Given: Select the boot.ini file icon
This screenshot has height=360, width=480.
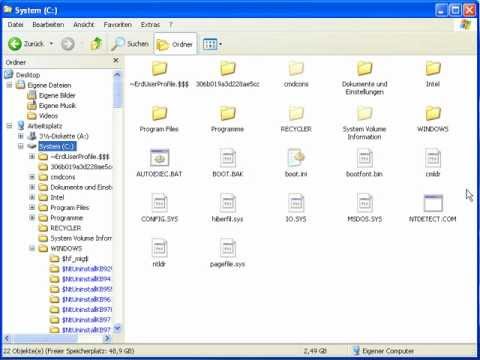Looking at the screenshot, I should pyautogui.click(x=296, y=158).
